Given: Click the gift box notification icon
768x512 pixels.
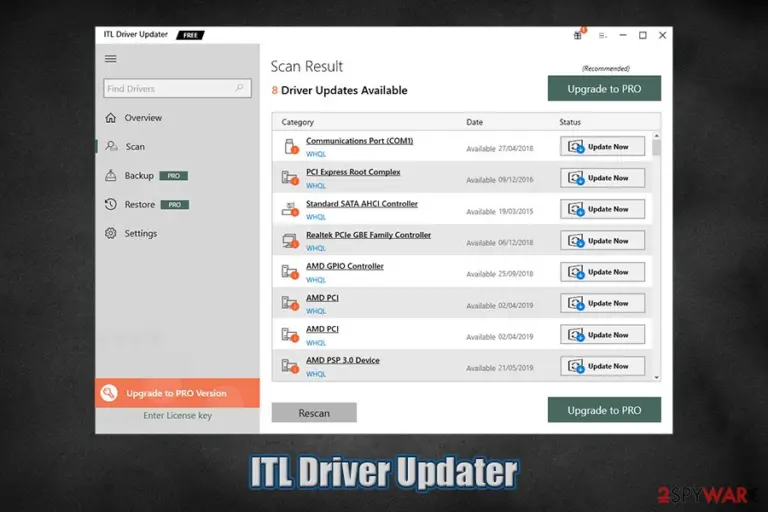Looking at the screenshot, I should coord(578,35).
